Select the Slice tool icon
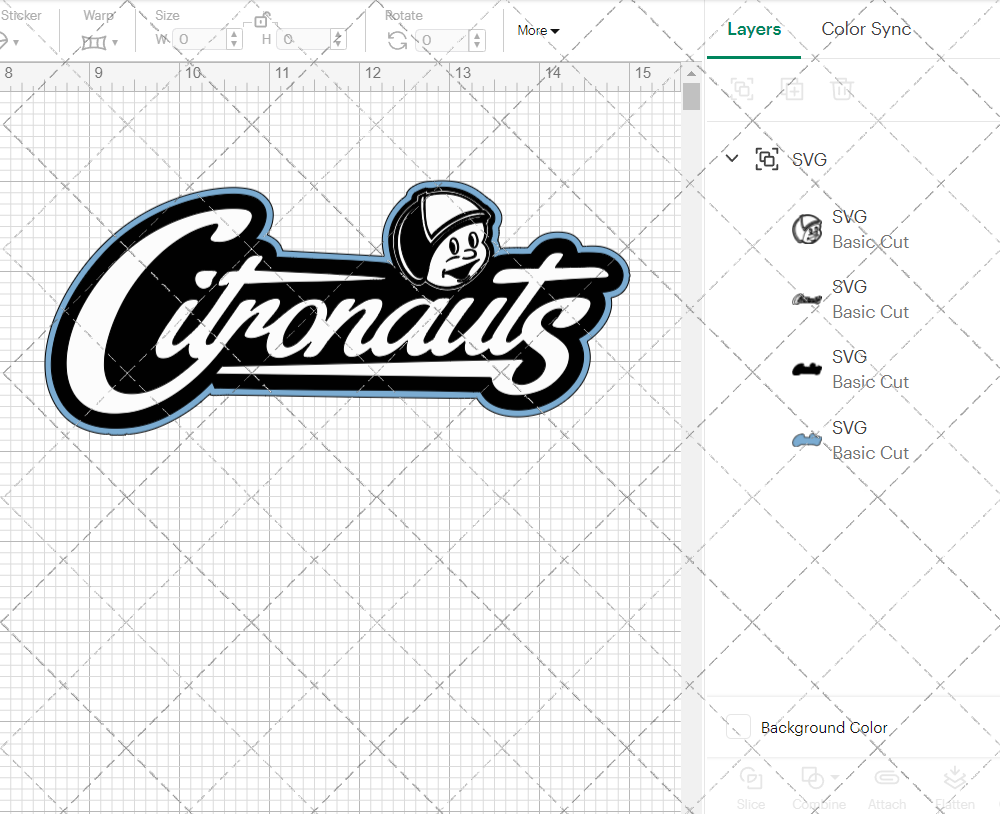This screenshot has width=1000, height=814. click(x=751, y=778)
